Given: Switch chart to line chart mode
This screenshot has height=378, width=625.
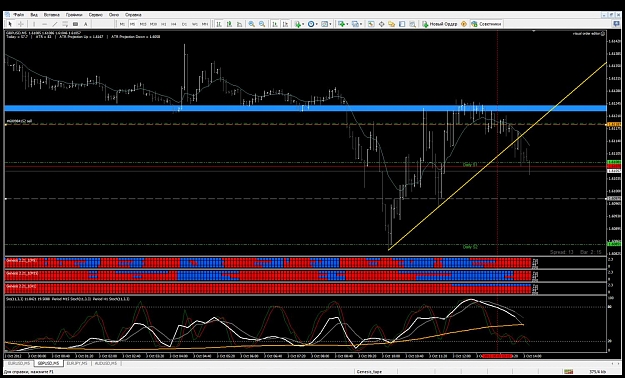Looking at the screenshot, I should (x=239, y=24).
